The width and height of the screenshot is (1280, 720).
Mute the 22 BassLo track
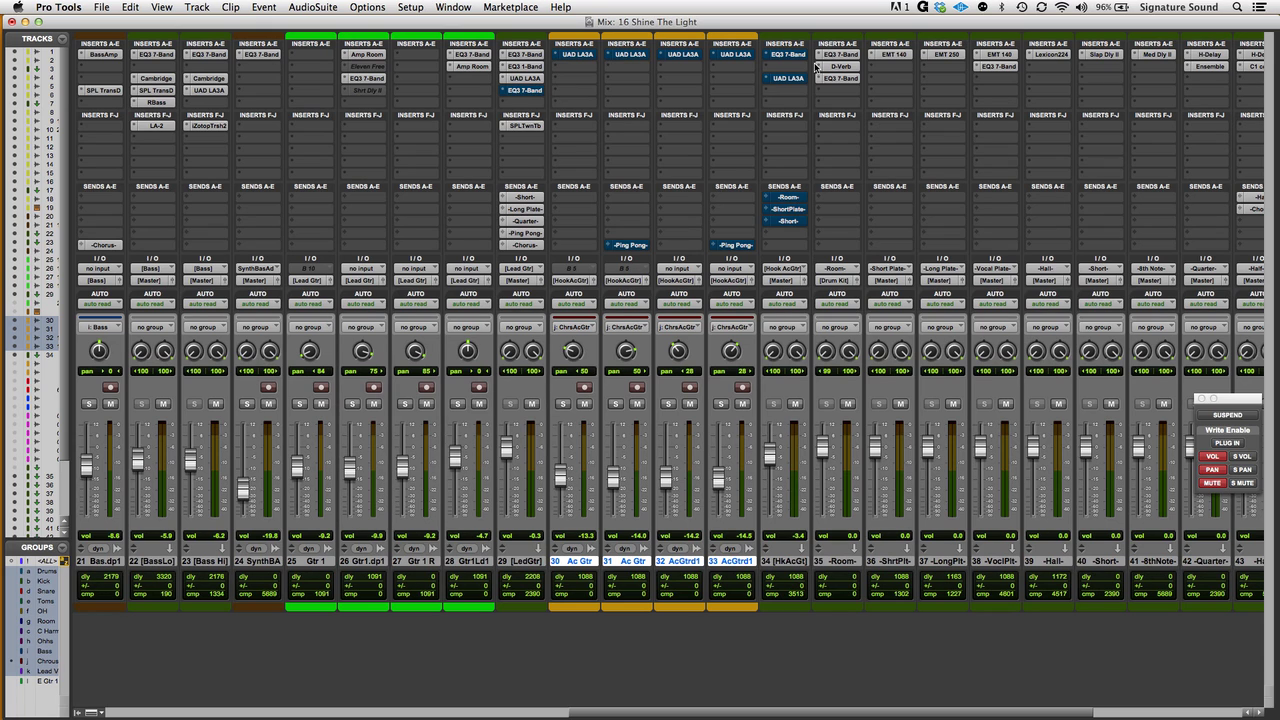coord(163,404)
